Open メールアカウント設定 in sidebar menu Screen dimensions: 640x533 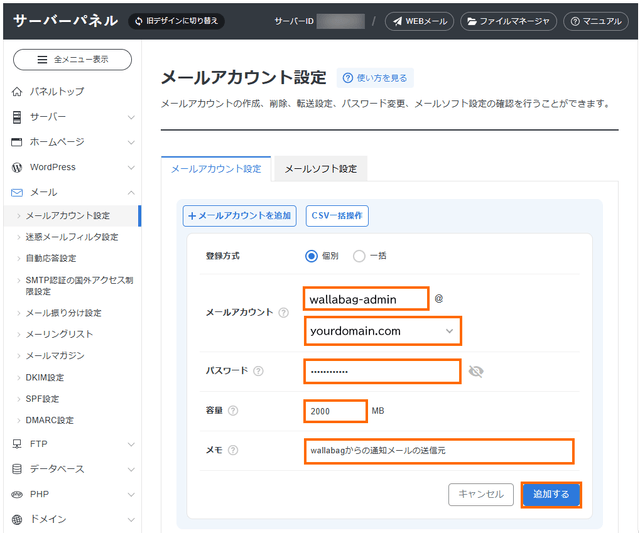(x=72, y=215)
